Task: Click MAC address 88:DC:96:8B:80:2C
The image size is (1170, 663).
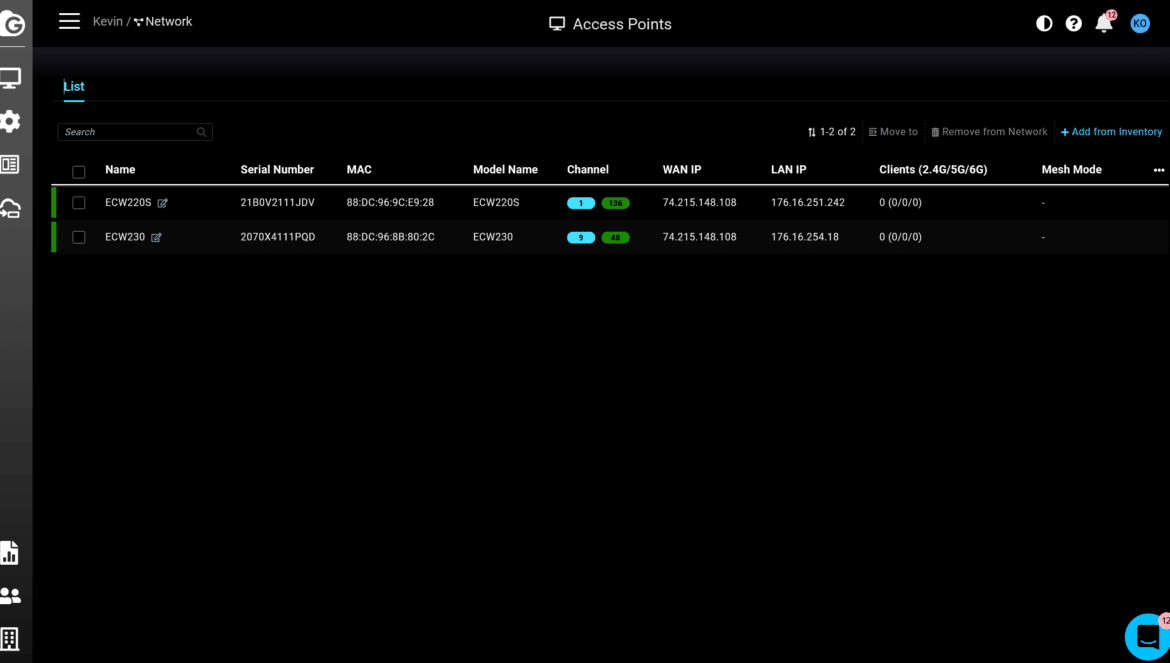Action: [390, 237]
